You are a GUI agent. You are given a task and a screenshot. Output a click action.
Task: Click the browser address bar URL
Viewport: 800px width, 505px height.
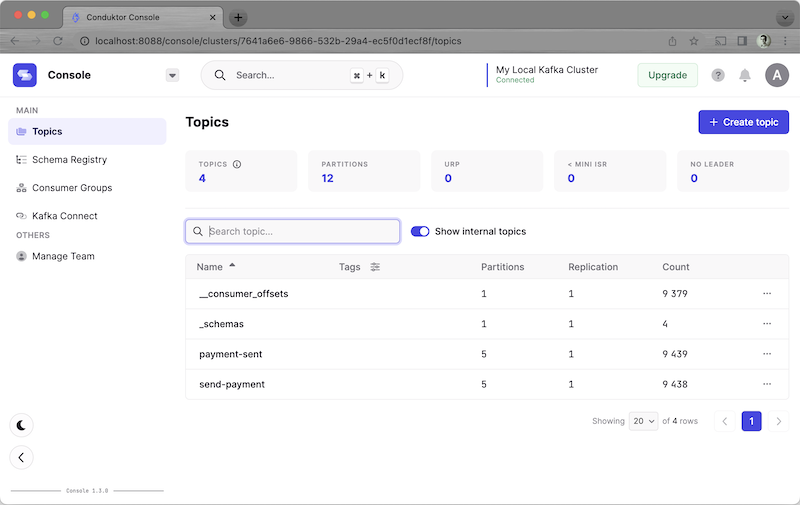click(278, 41)
